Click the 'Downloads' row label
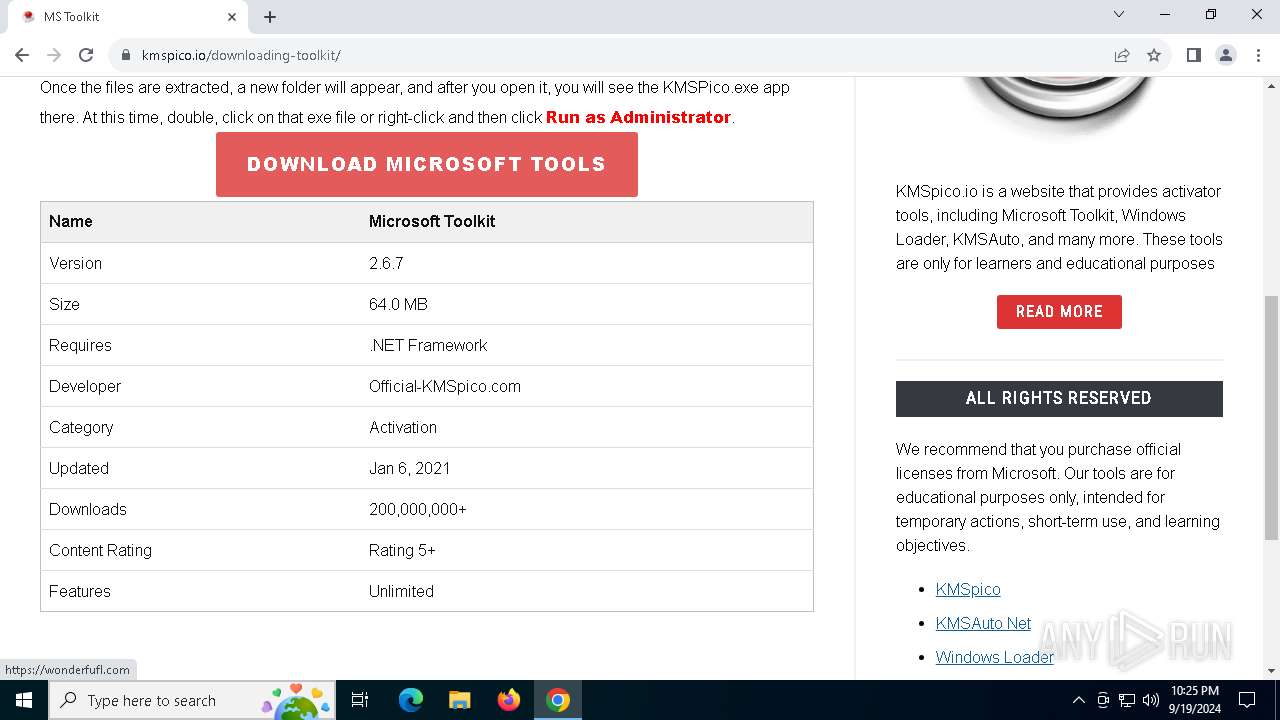Viewport: 1280px width, 720px height. click(x=88, y=509)
